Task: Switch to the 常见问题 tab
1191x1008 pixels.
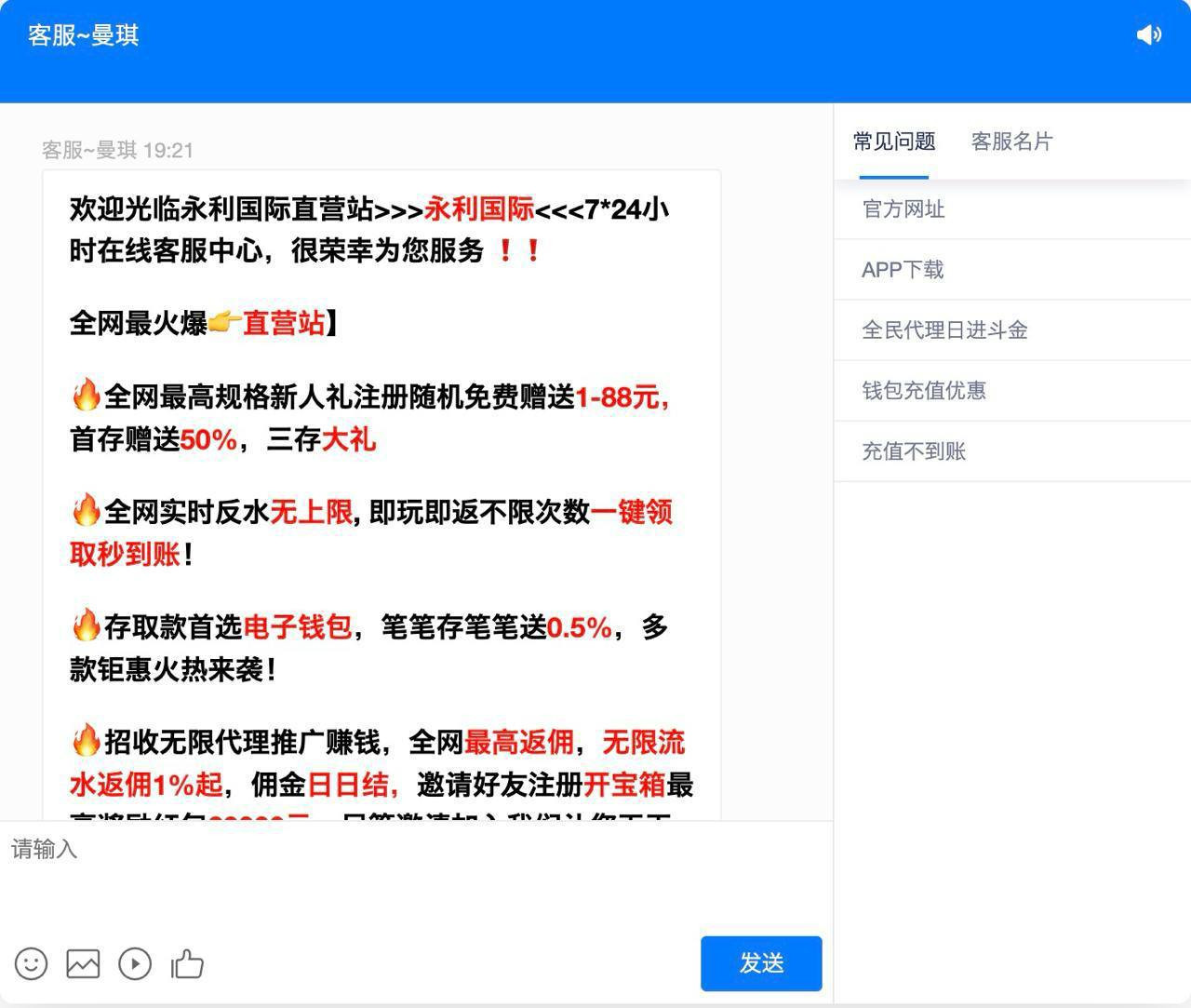Action: point(893,141)
